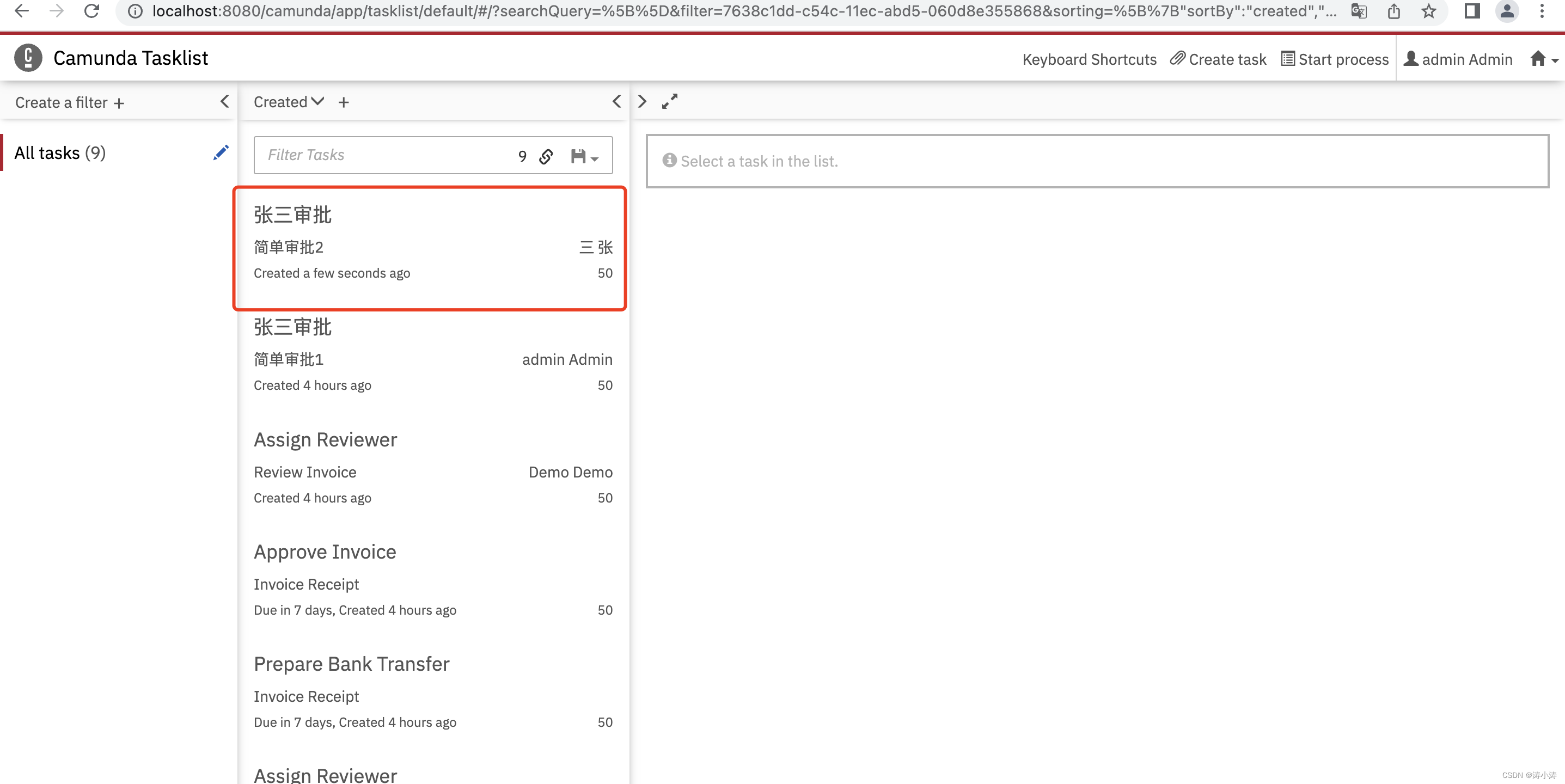
Task: Click the share page icon
Action: click(1393, 11)
